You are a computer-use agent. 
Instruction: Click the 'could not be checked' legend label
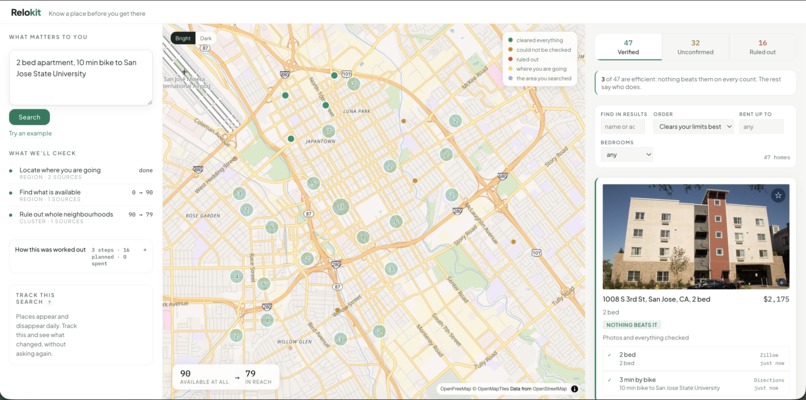tap(544, 50)
